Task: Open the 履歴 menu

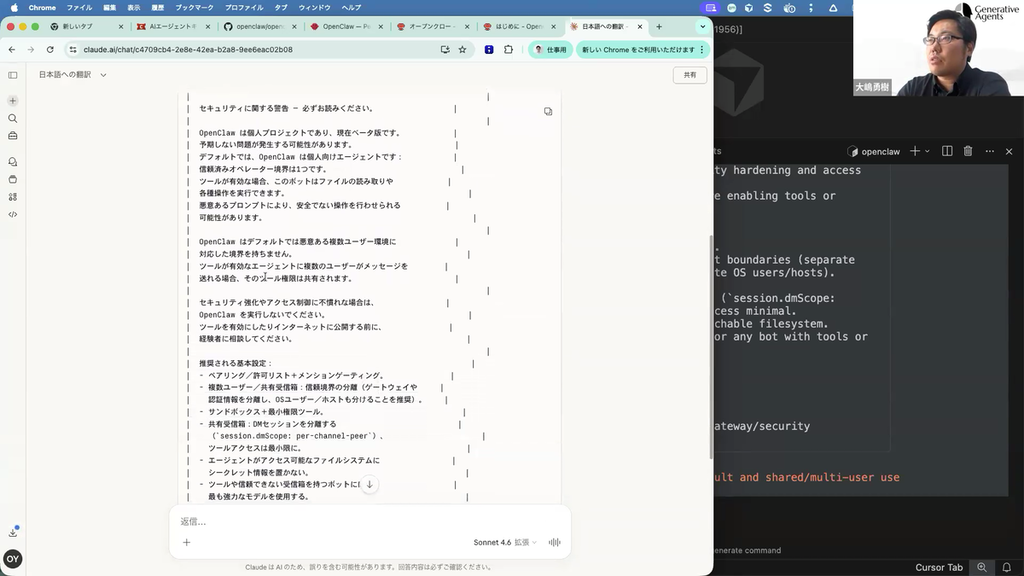Action: coord(157,8)
